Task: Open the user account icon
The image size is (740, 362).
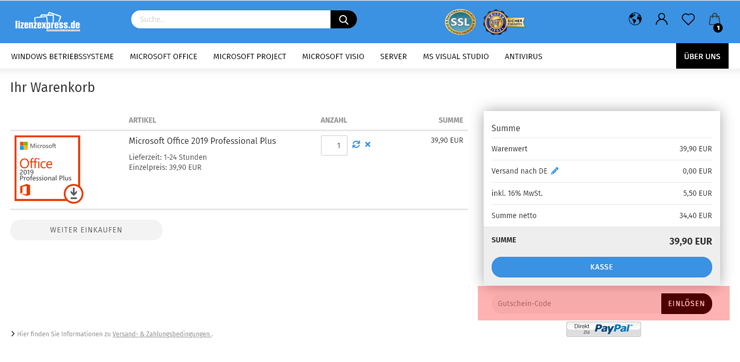Action: point(662,19)
